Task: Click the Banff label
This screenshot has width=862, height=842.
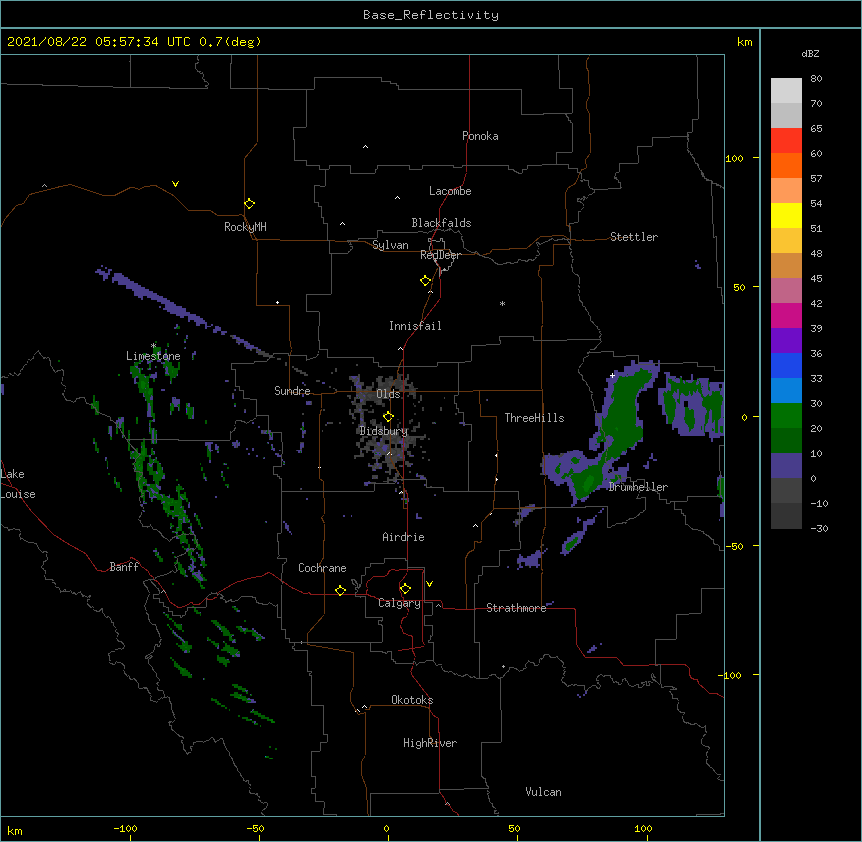Action: click(124, 567)
